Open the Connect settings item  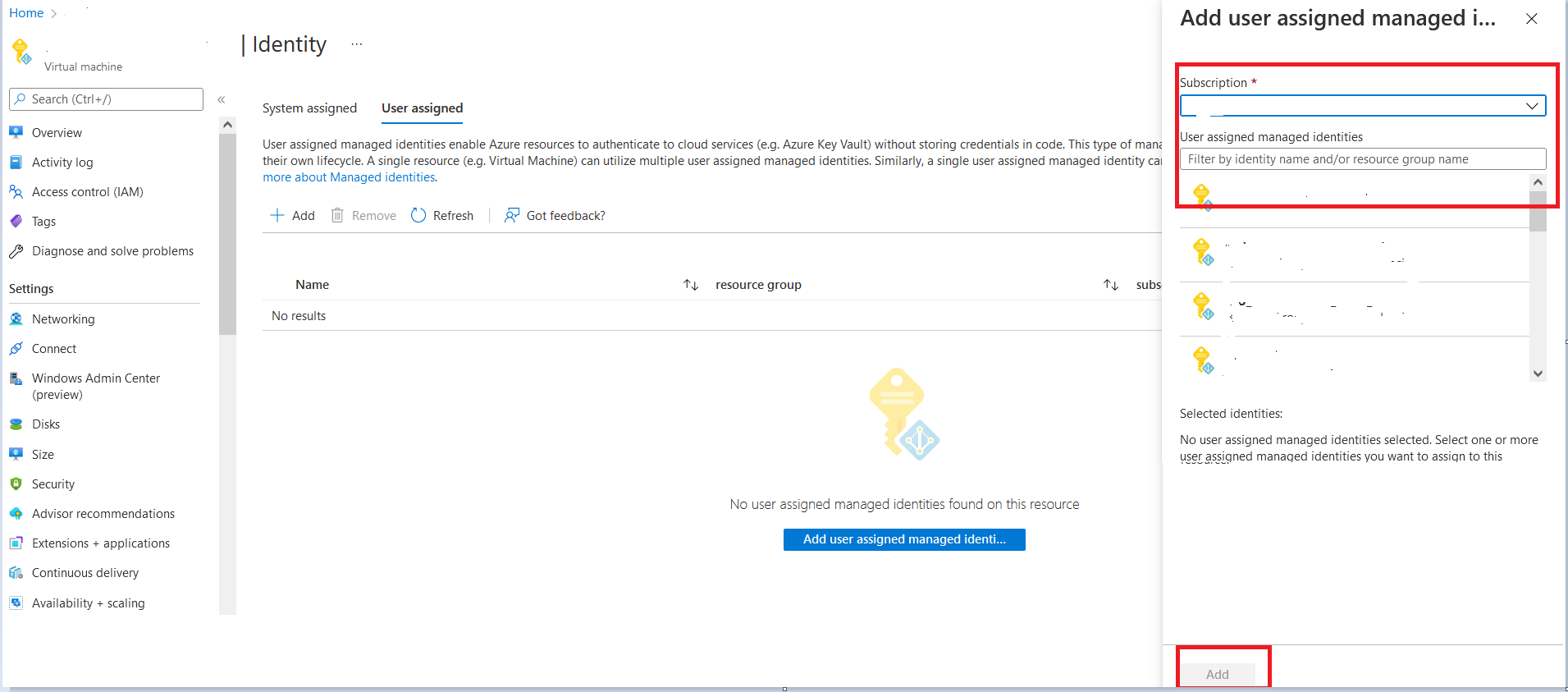(x=54, y=349)
